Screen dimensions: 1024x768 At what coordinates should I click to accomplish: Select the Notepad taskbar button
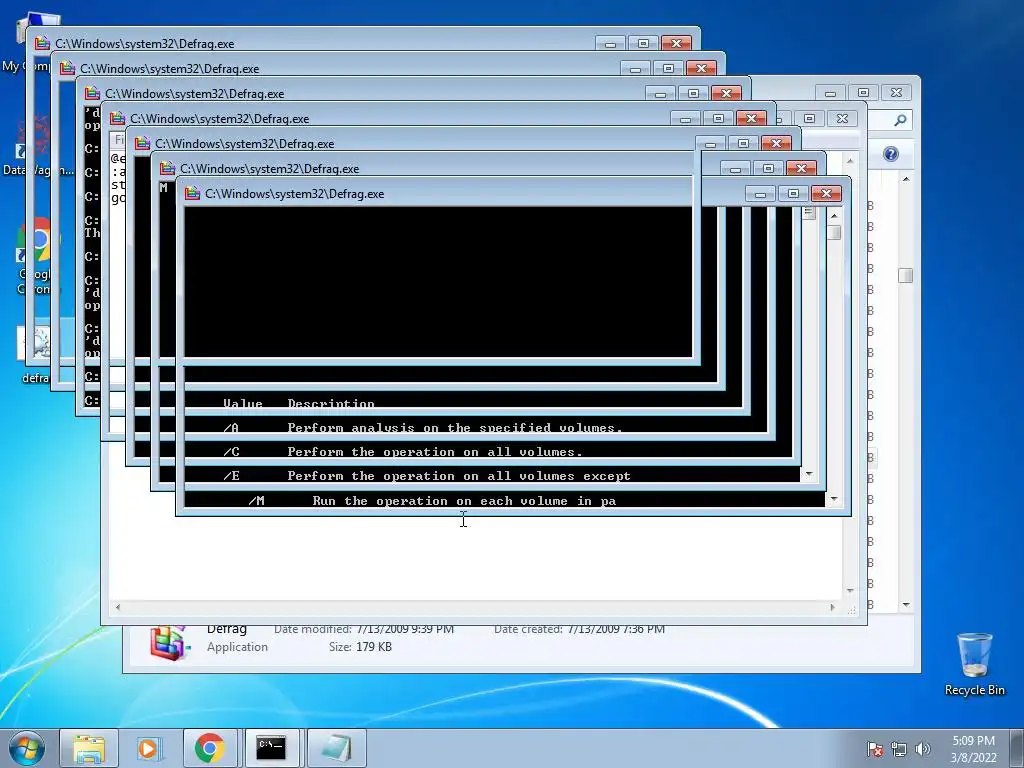point(336,748)
